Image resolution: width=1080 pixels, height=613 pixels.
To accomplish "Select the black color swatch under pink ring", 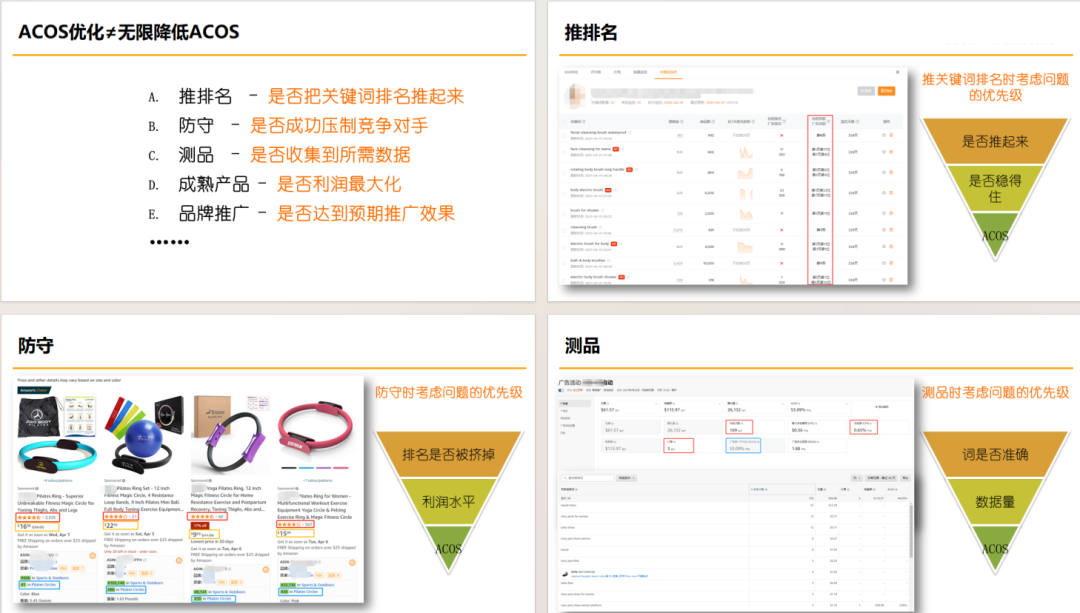I will tap(289, 468).
